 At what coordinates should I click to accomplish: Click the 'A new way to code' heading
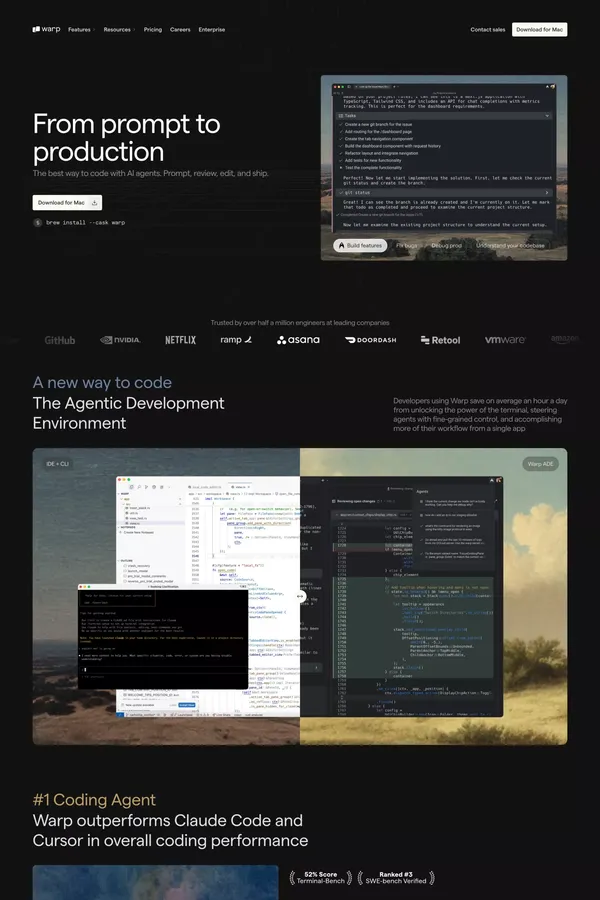[102, 382]
